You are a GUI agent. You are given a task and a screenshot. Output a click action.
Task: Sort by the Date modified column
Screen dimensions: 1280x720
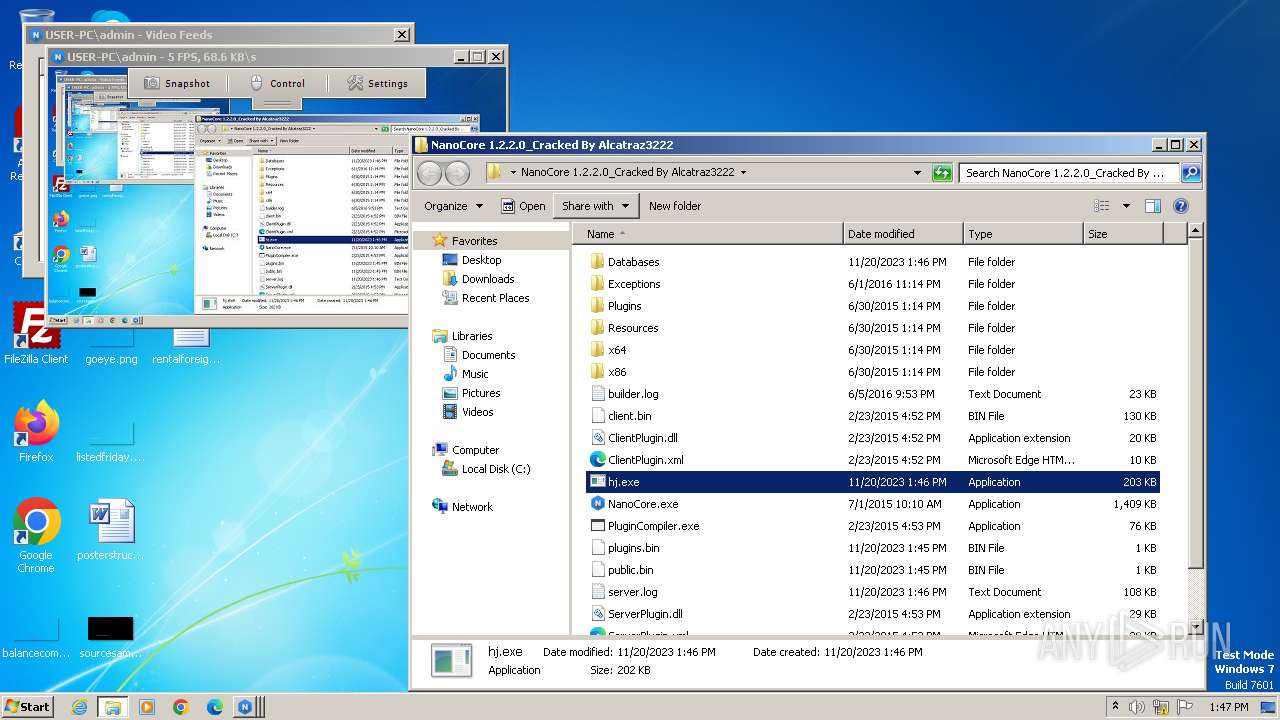pos(904,234)
